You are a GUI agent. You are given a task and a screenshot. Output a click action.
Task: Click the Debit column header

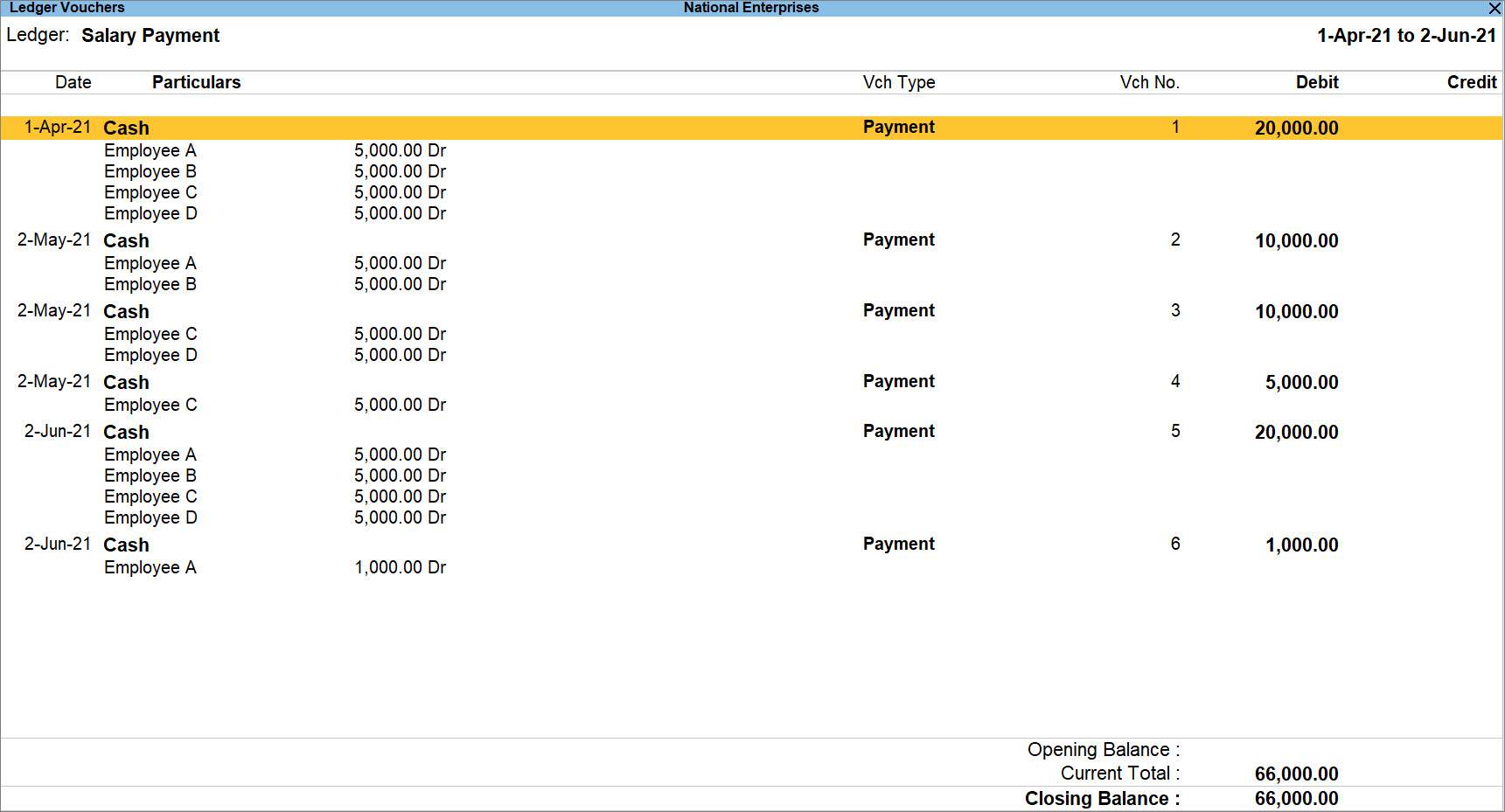(x=1317, y=82)
